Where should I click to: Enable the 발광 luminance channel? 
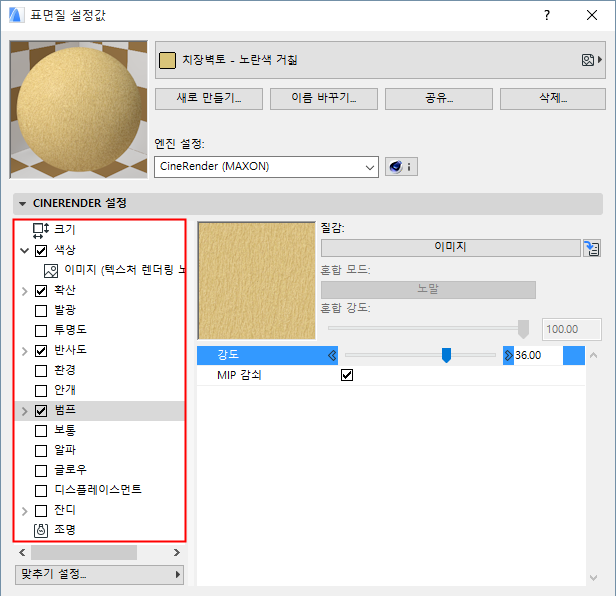(x=41, y=311)
